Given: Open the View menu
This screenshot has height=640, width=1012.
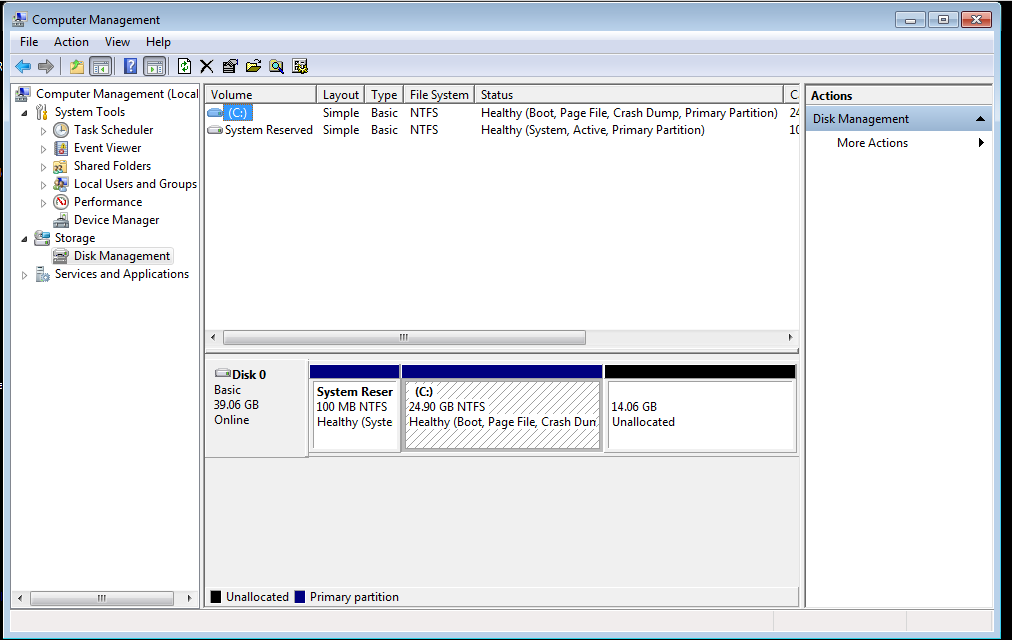Looking at the screenshot, I should (117, 42).
